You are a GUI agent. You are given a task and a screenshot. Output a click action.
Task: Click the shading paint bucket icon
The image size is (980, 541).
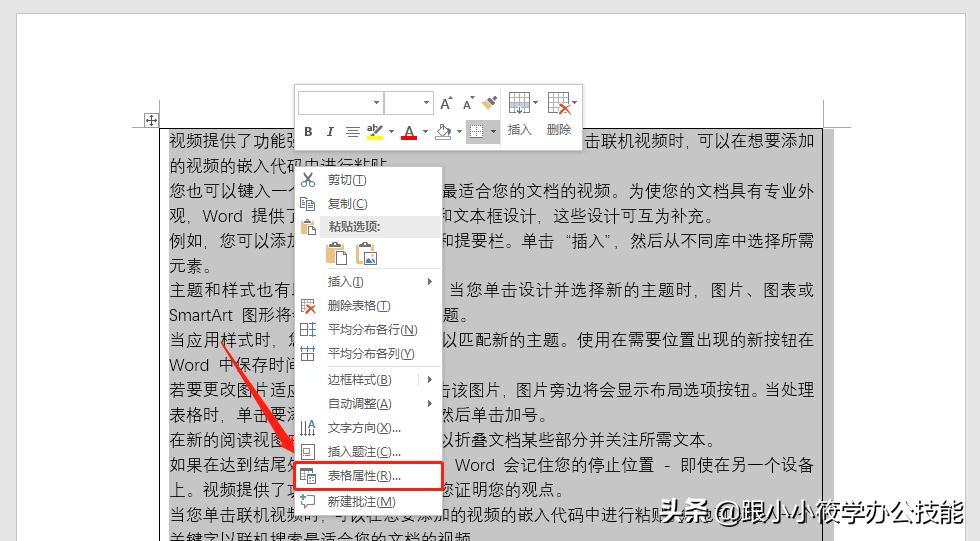[x=443, y=132]
